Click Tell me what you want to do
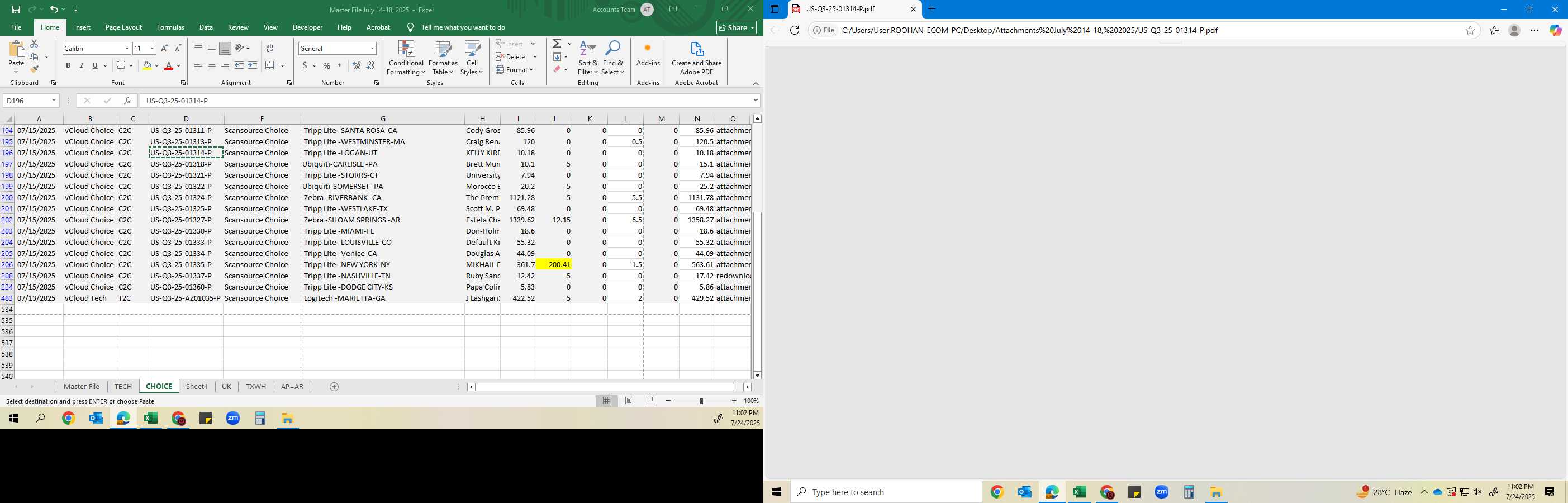Screen dimensions: 1568x503 coord(463,27)
